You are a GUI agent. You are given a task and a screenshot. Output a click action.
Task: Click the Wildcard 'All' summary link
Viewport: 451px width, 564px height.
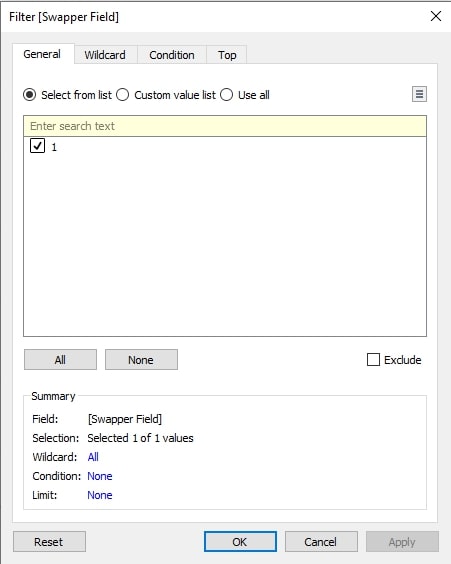pos(93,457)
